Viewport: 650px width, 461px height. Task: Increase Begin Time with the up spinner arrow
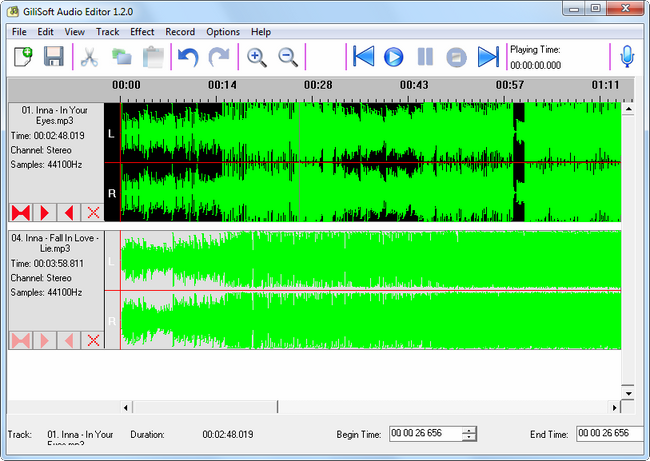tap(469, 429)
